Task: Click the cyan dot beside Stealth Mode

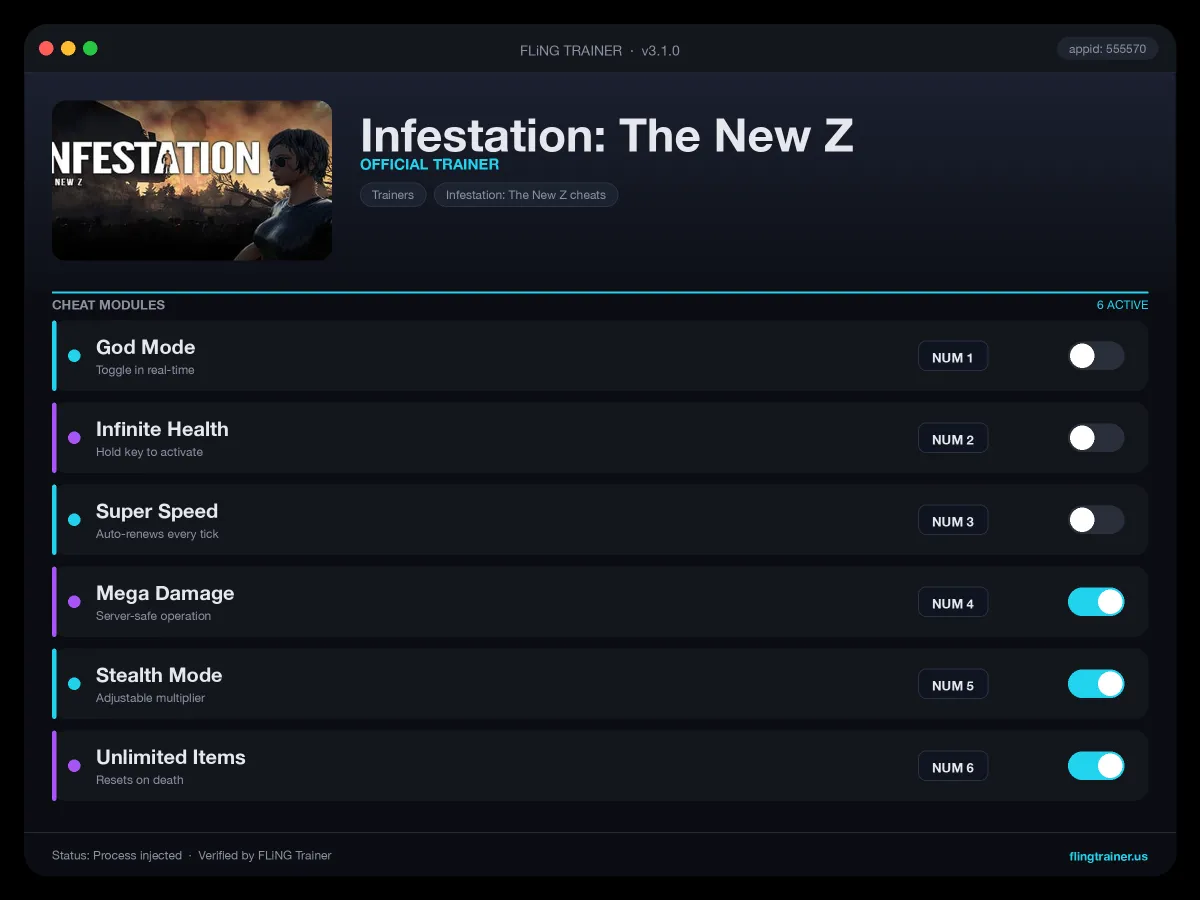Action: click(74, 684)
